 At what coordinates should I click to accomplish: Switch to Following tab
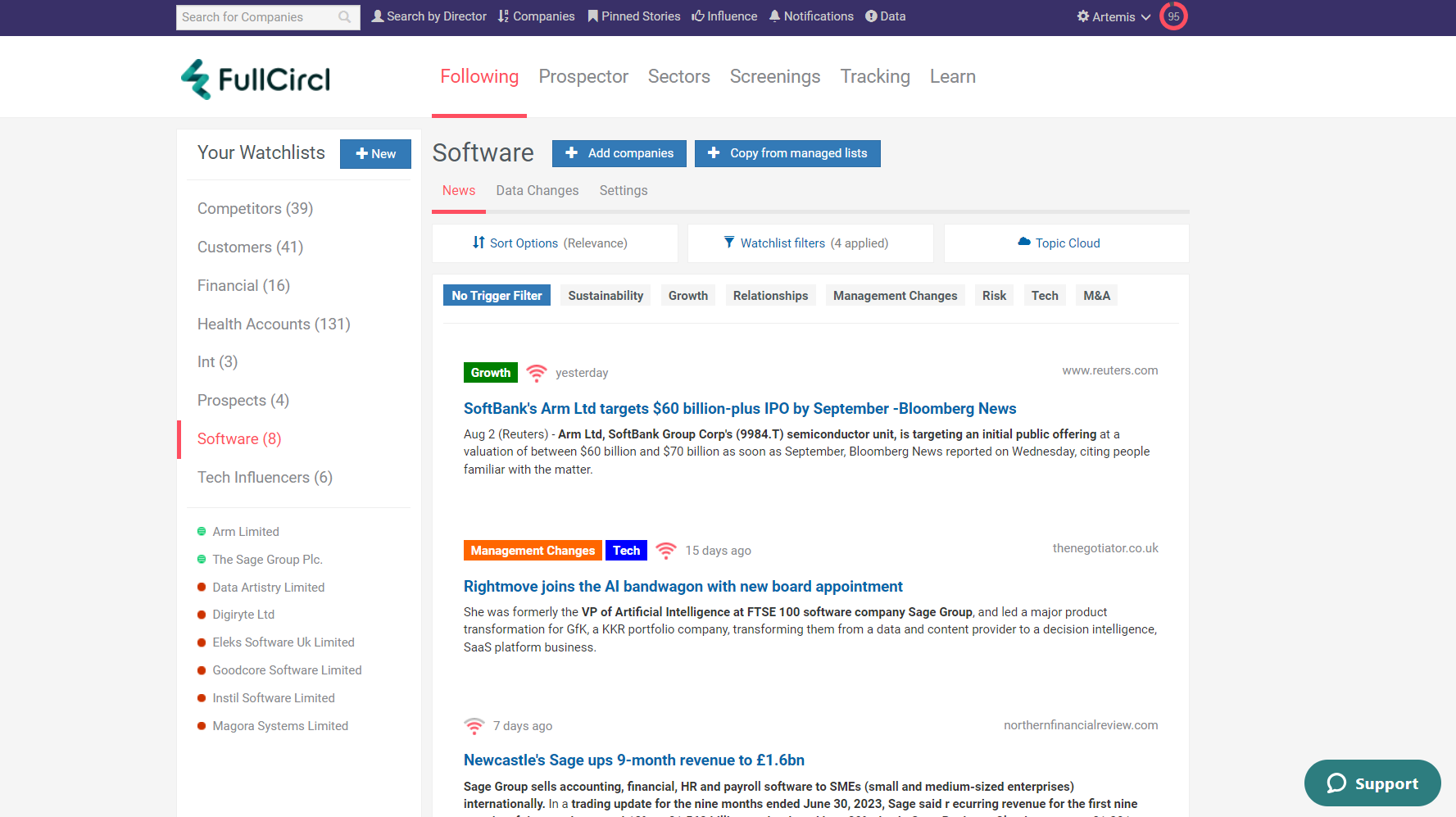(479, 76)
